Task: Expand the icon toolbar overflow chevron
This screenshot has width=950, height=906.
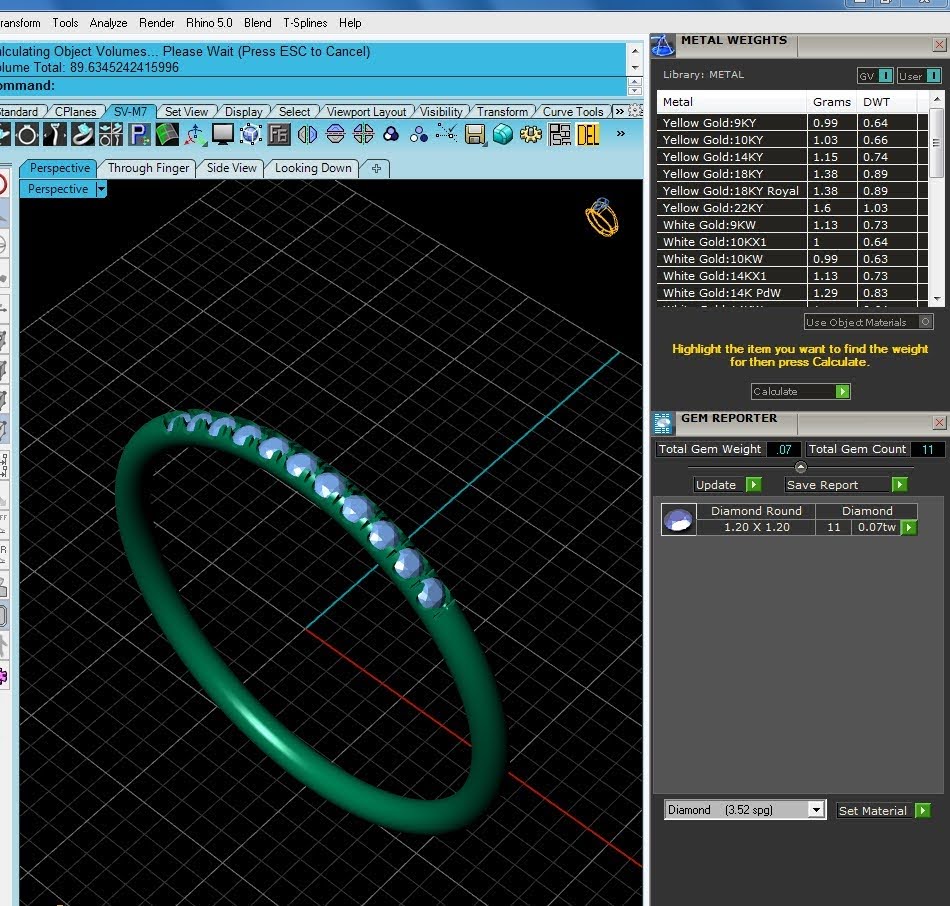Action: [x=621, y=133]
